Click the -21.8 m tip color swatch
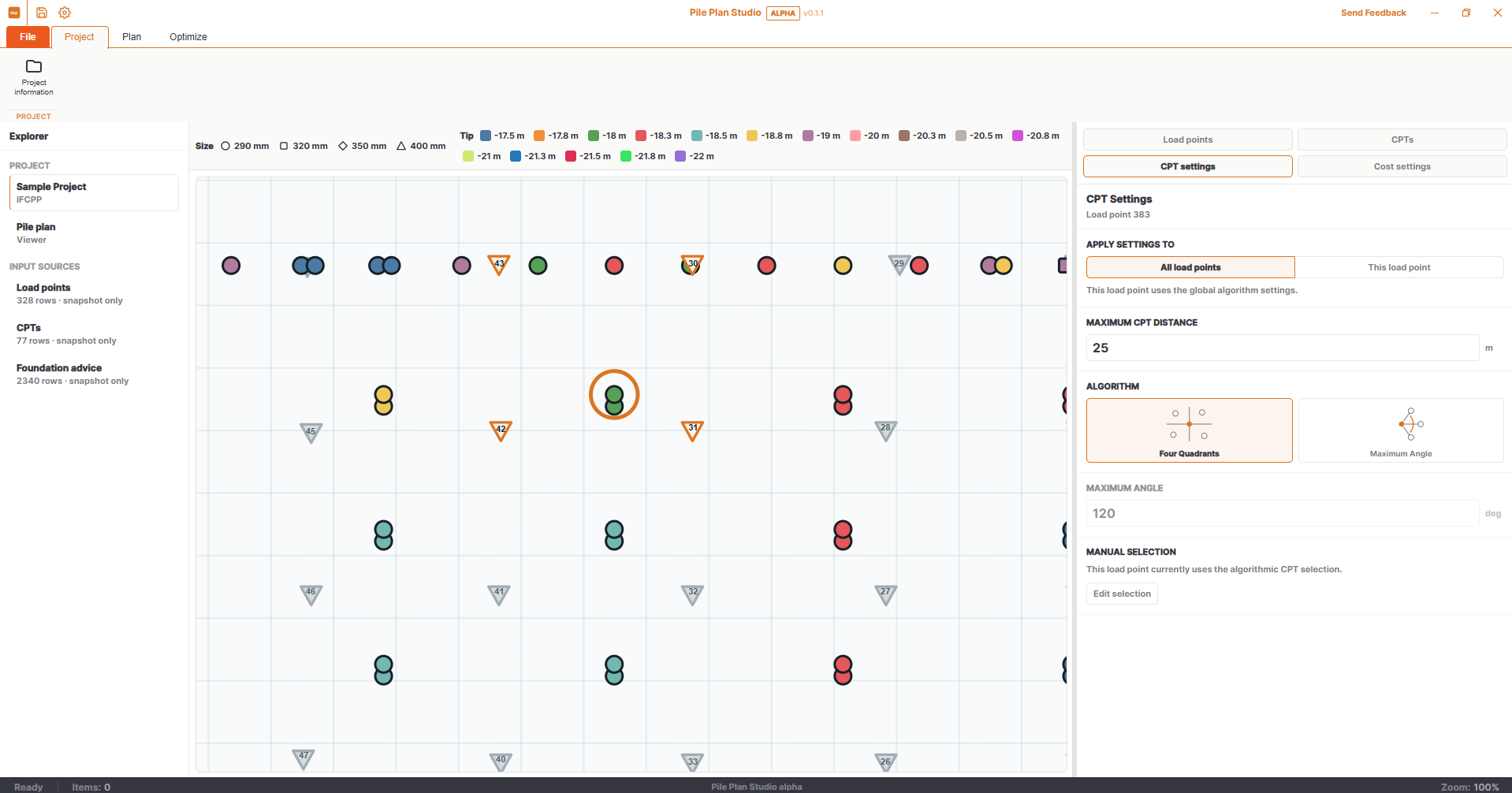 tap(626, 156)
